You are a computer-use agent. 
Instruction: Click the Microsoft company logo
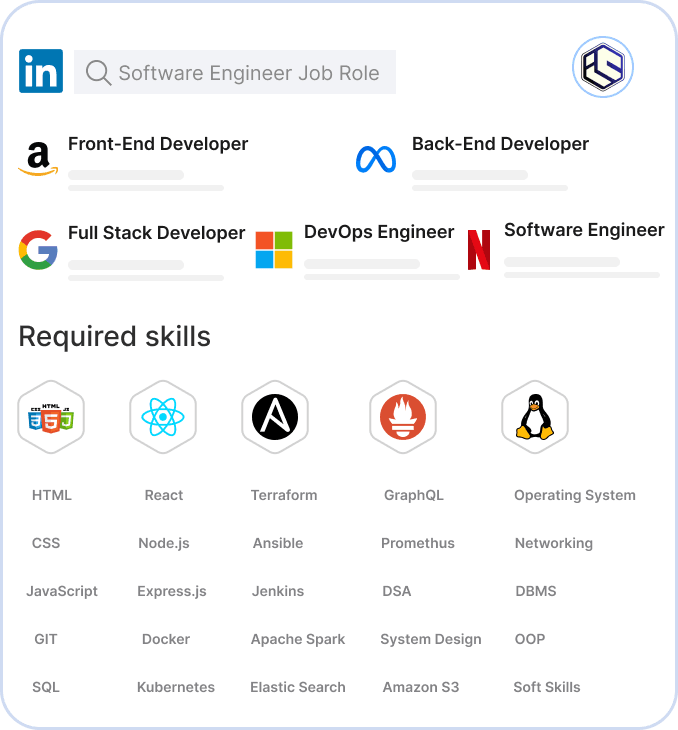pyautogui.click(x=274, y=250)
